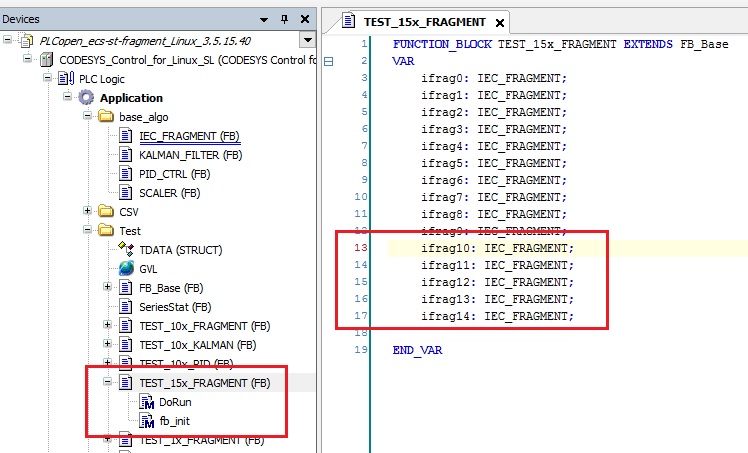Select the GVL globe icon

(x=126, y=269)
